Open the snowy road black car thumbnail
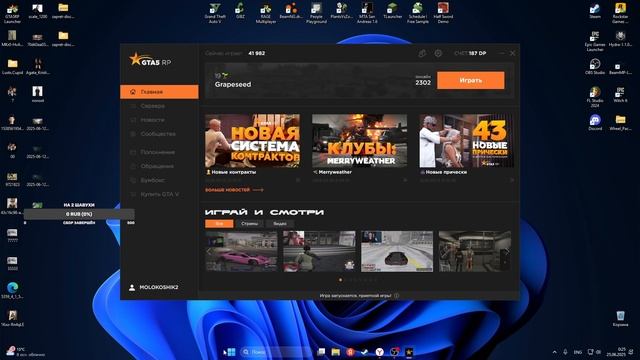640x360 pixels. pyautogui.click(x=397, y=251)
